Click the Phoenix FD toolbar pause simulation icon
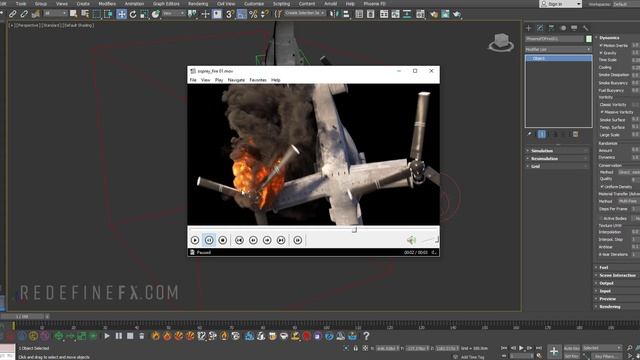Viewport: 640px width, 360px height. point(119,336)
